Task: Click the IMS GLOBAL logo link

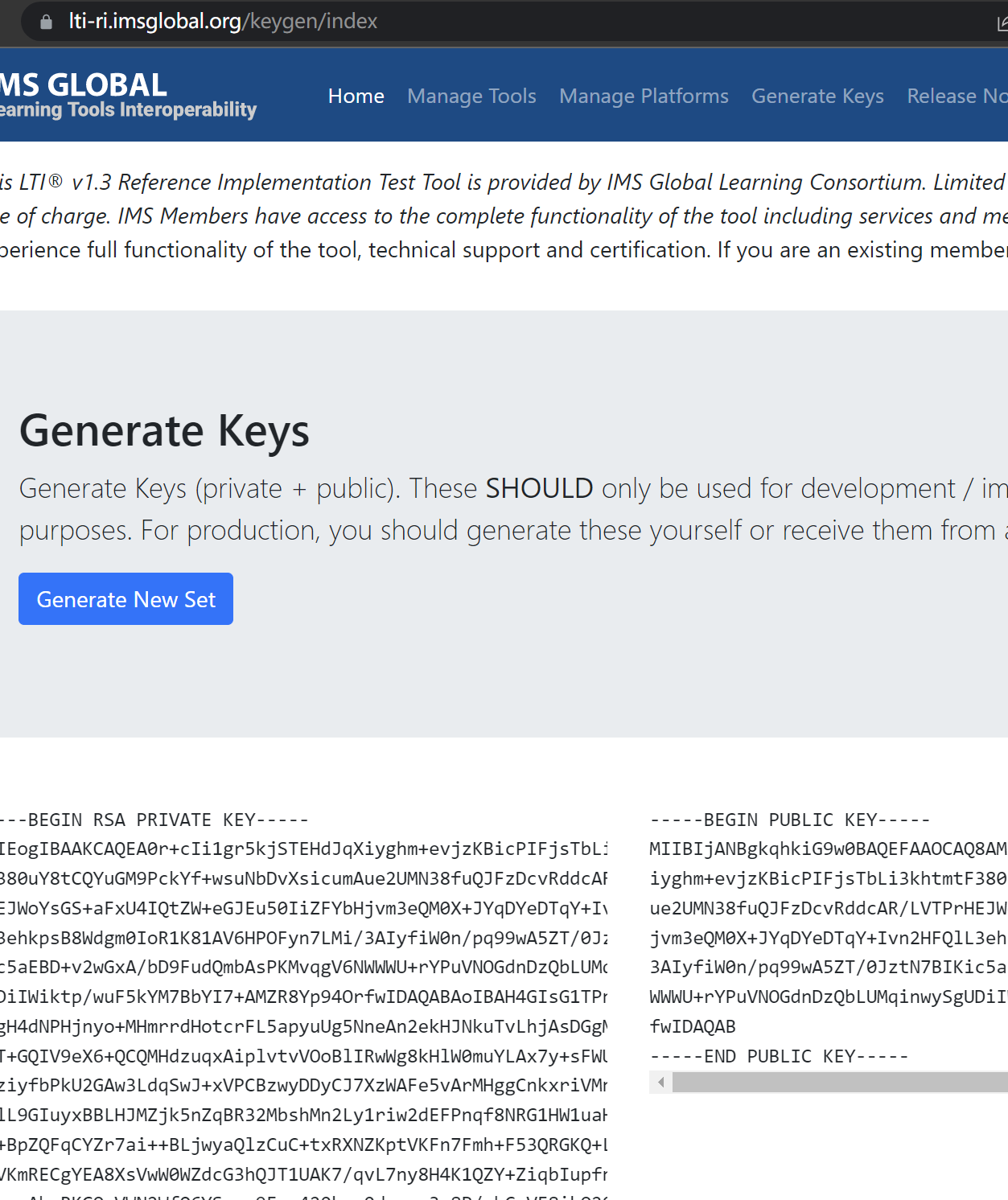Action: coord(83,84)
